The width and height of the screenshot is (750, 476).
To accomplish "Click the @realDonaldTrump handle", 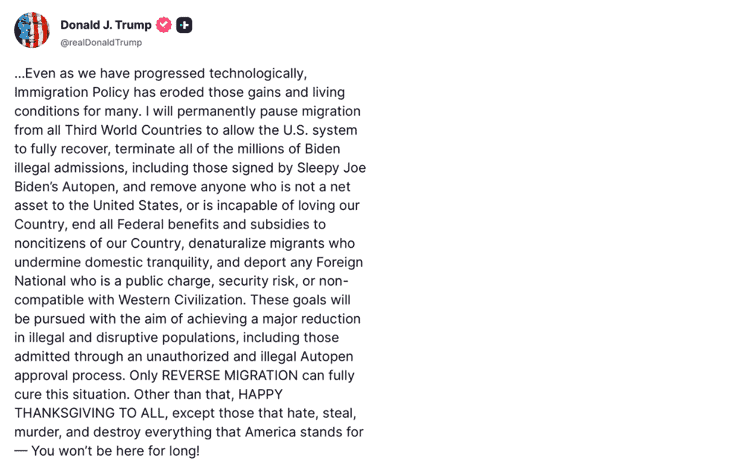I will tap(101, 43).
